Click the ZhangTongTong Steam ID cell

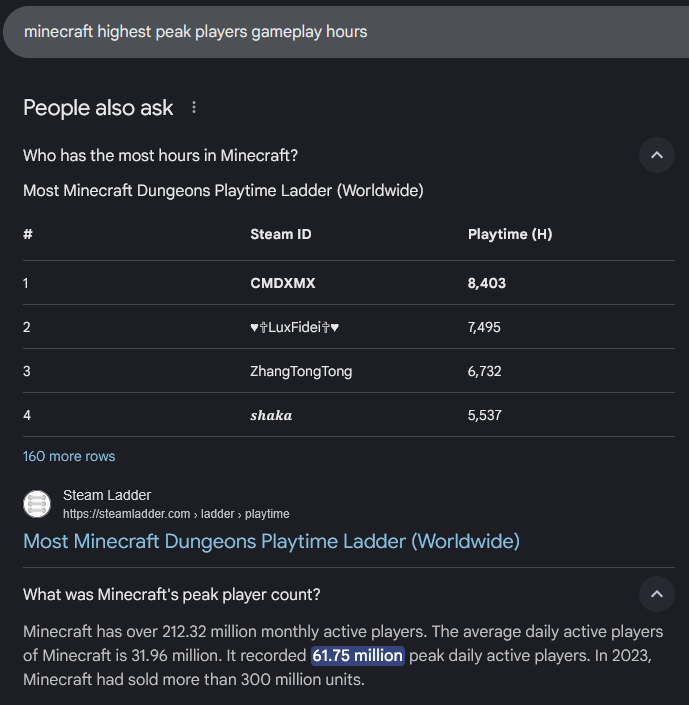[x=301, y=371]
